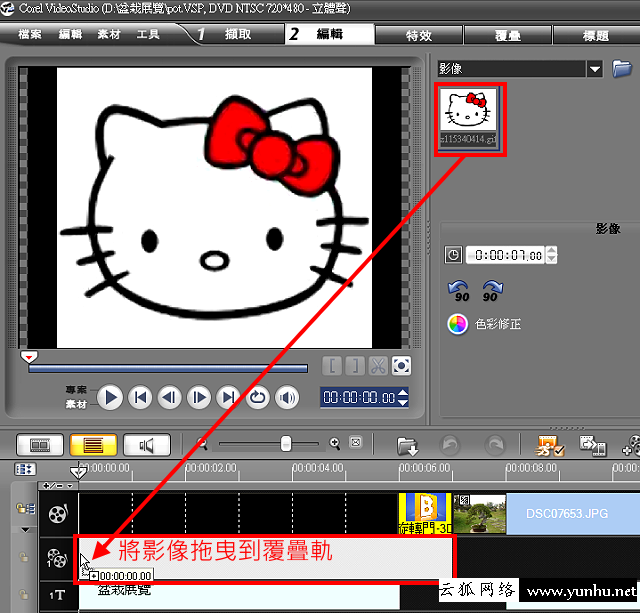Open the add/remove chapter point dropdown
This screenshot has height=613, width=640.
[58, 486]
